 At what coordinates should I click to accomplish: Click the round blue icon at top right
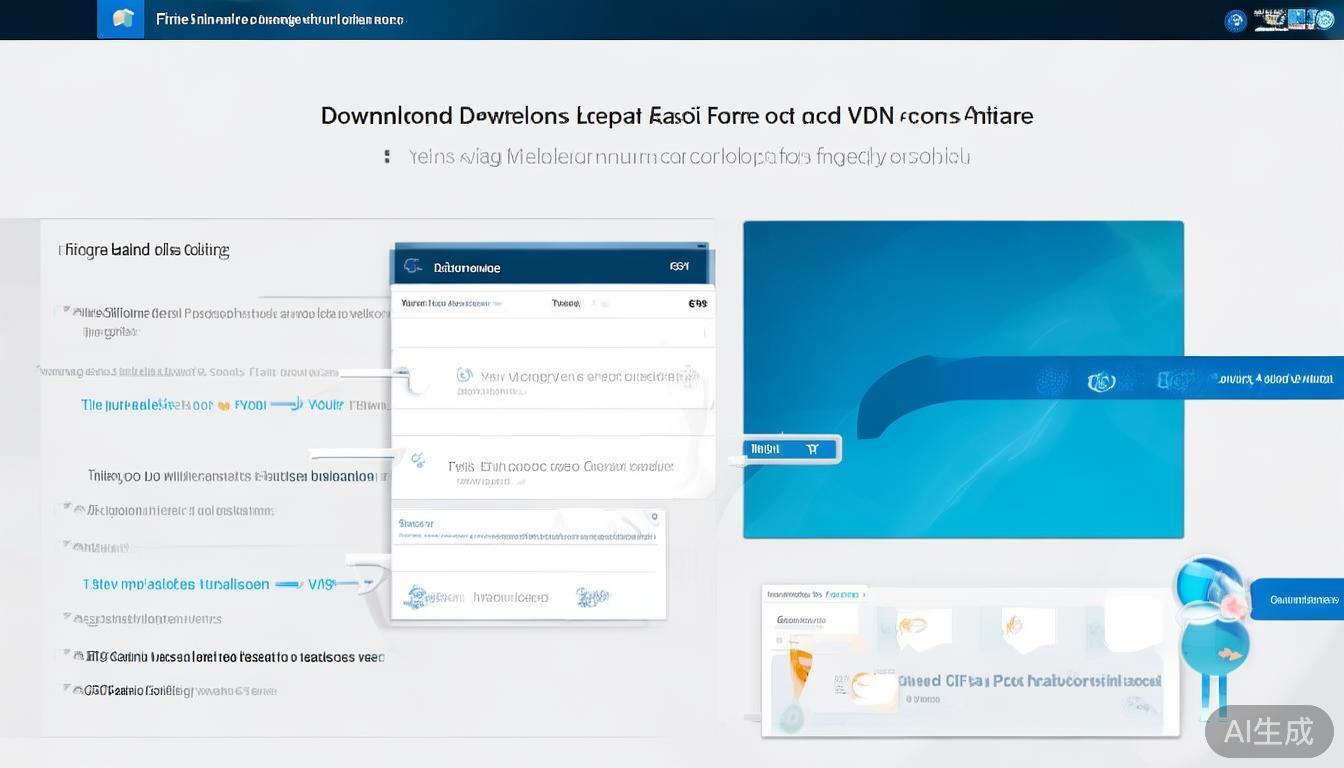click(x=1236, y=20)
